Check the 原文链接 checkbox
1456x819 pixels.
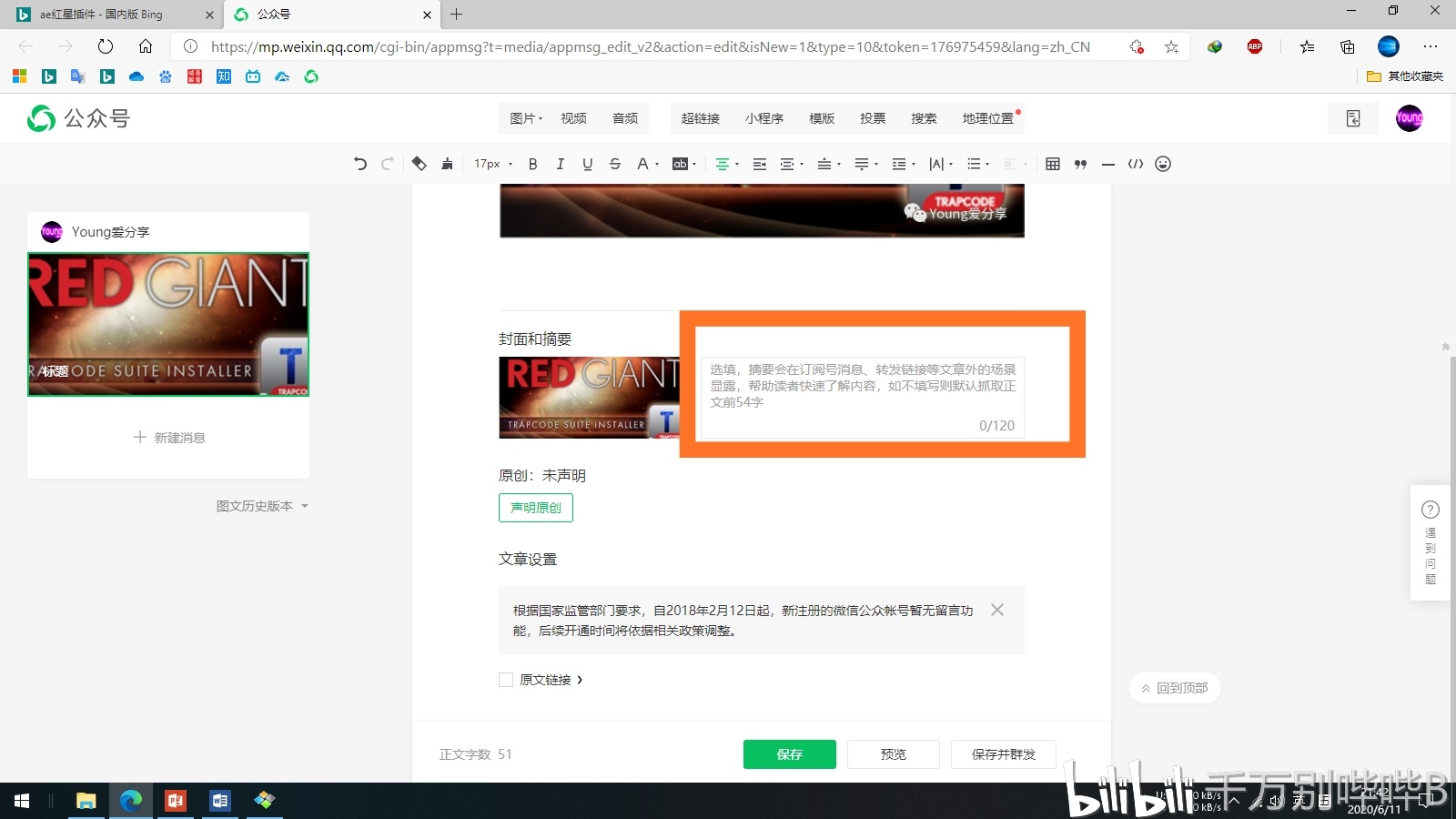506,680
